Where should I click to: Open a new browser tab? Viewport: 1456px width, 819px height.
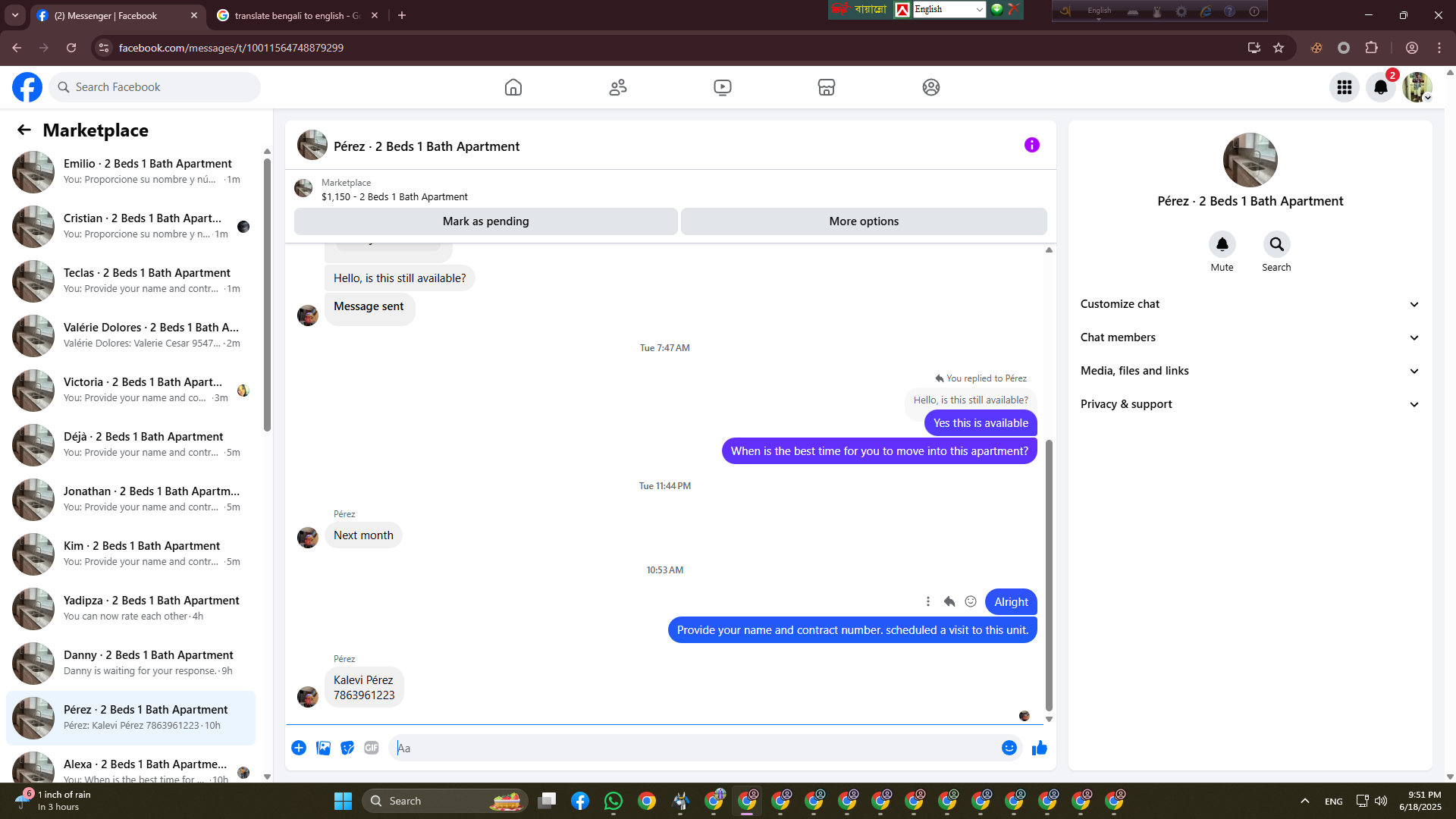click(402, 15)
